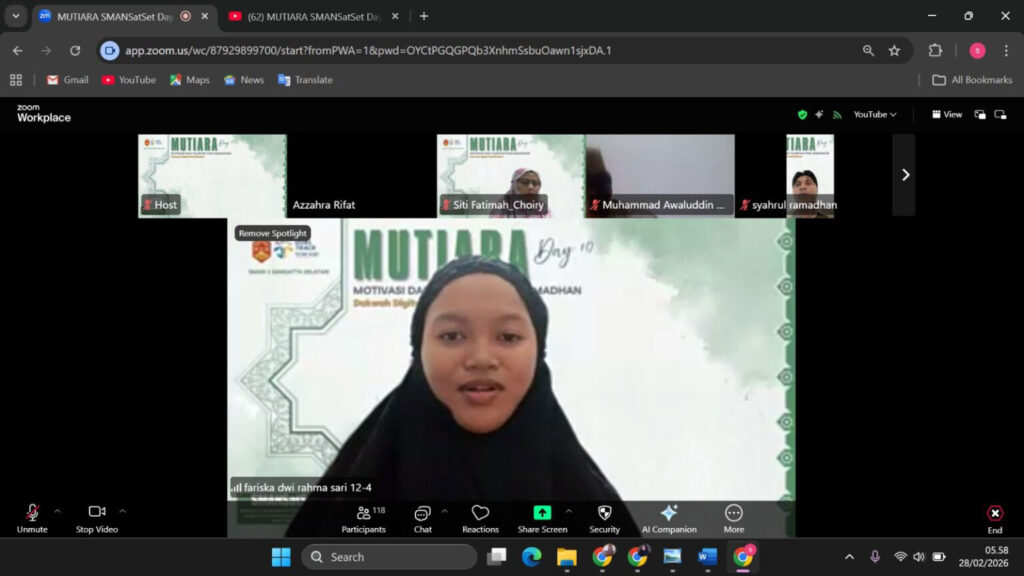Open video settings chevron next to Stop Video
This screenshot has height=576, width=1024.
[122, 509]
